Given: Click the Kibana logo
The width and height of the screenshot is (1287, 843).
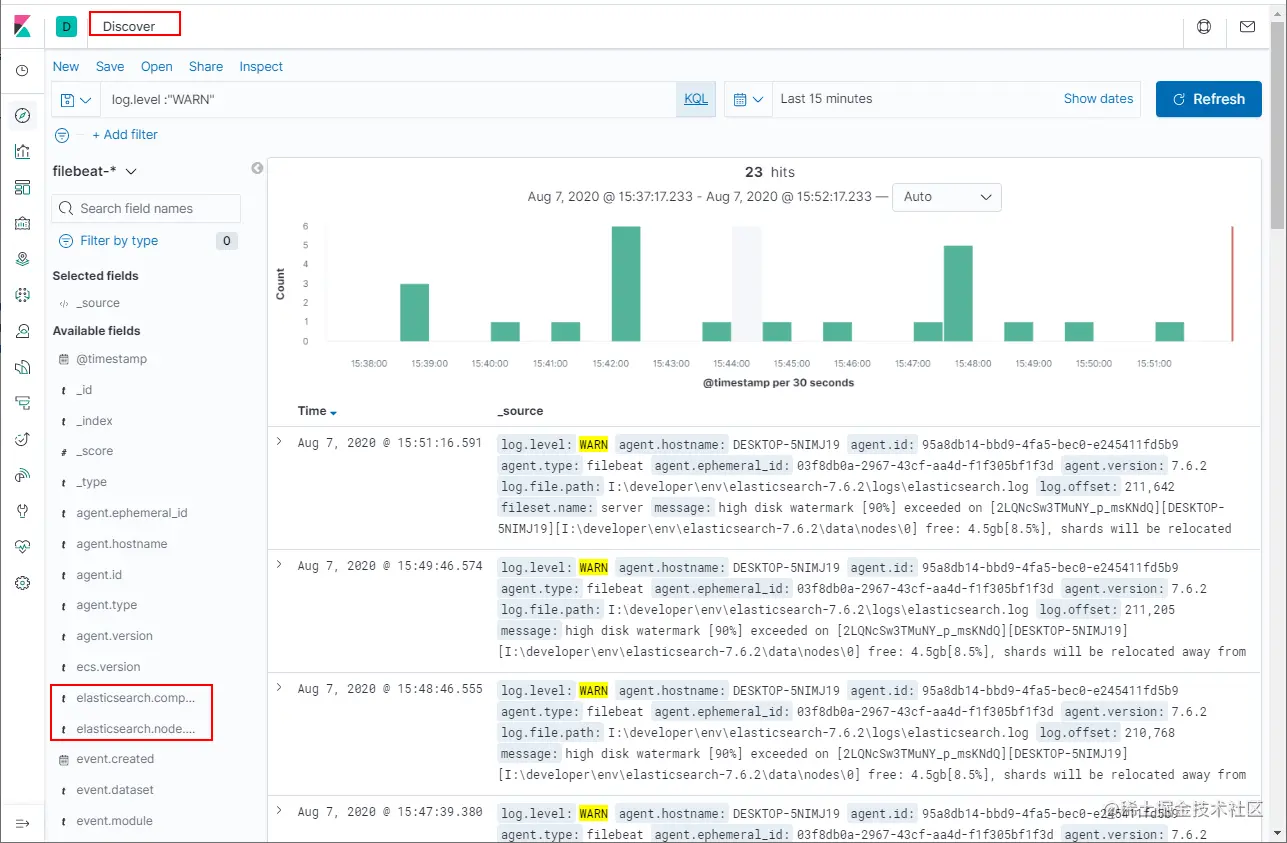Looking at the screenshot, I should pos(22,26).
